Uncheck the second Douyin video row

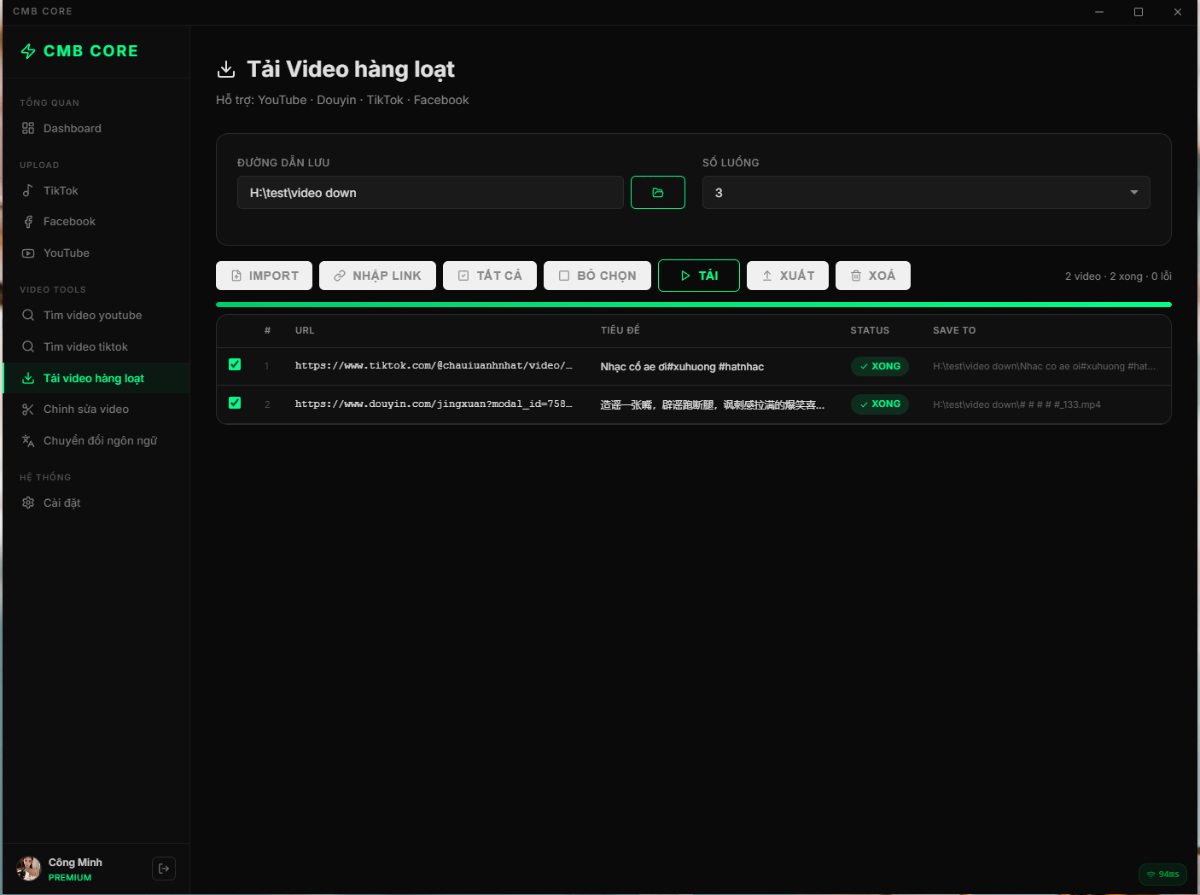point(234,403)
